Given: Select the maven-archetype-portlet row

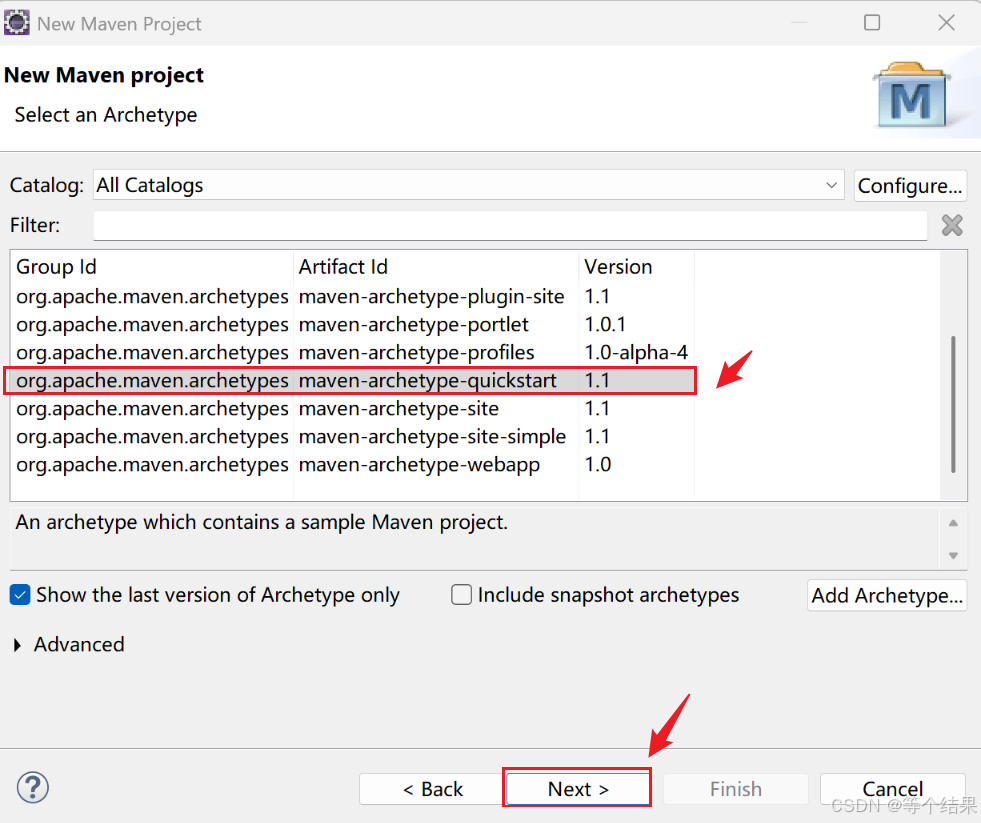Looking at the screenshot, I should pos(352,324).
